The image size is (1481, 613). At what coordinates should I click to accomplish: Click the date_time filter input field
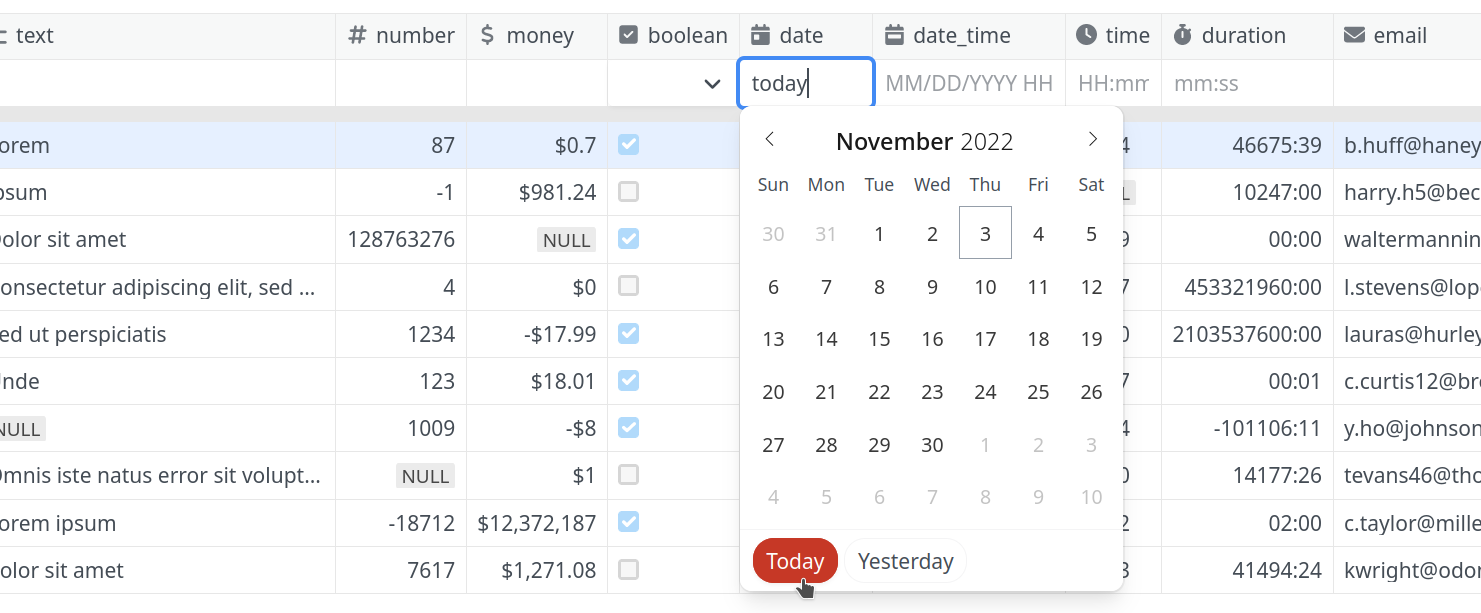point(968,84)
